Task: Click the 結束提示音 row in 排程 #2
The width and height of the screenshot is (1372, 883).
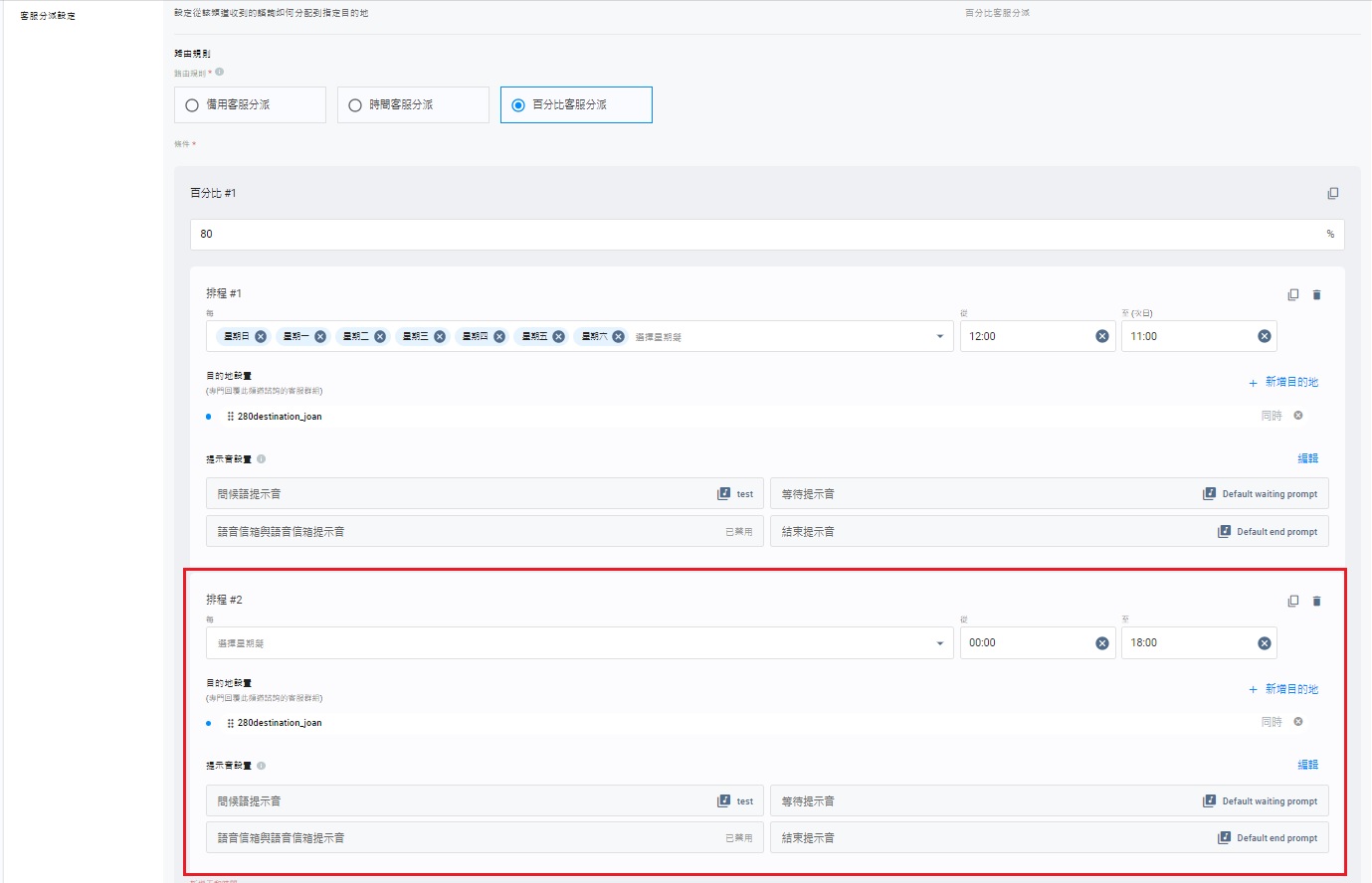Action: 1050,838
